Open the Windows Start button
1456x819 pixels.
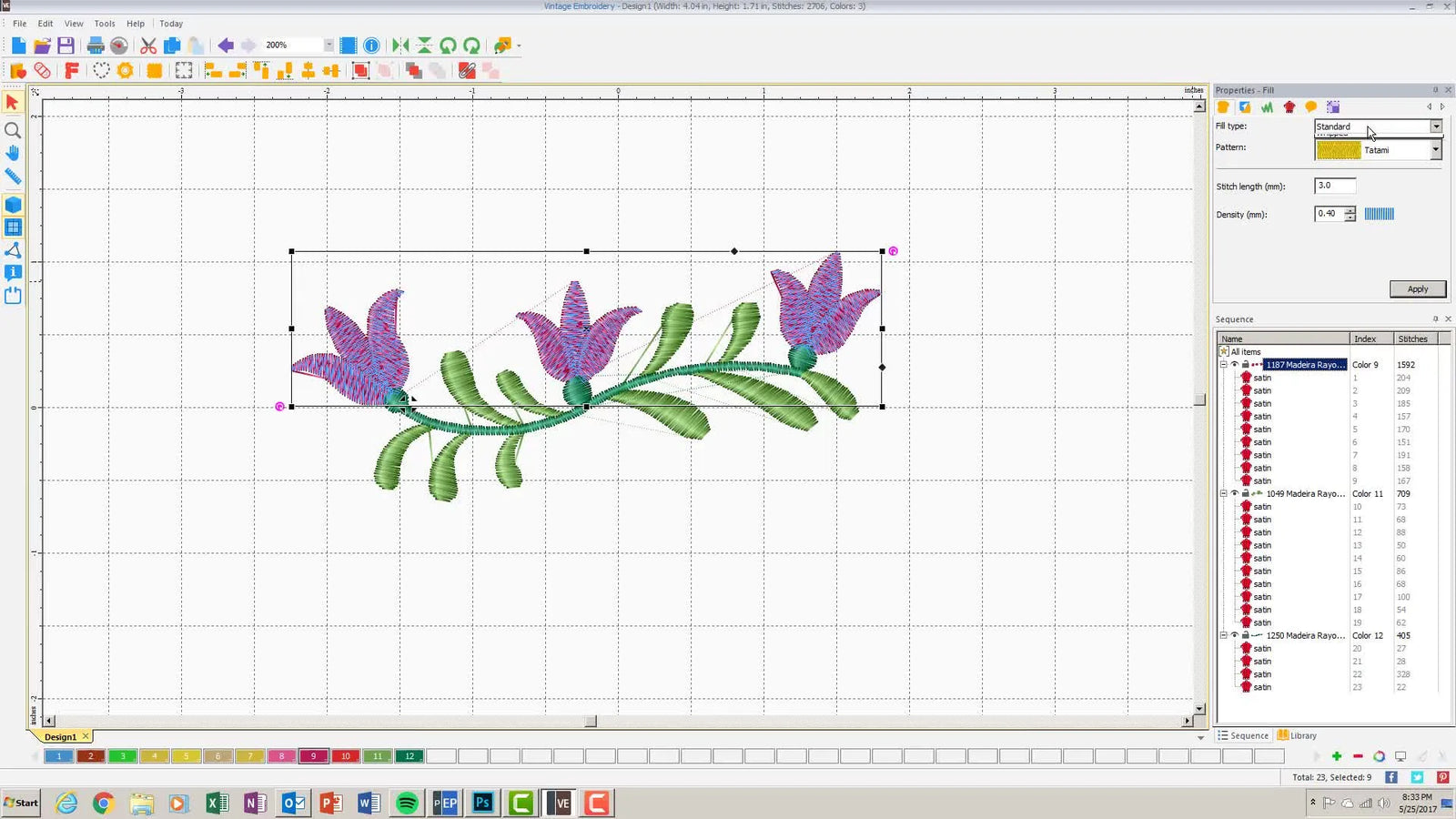tap(21, 803)
